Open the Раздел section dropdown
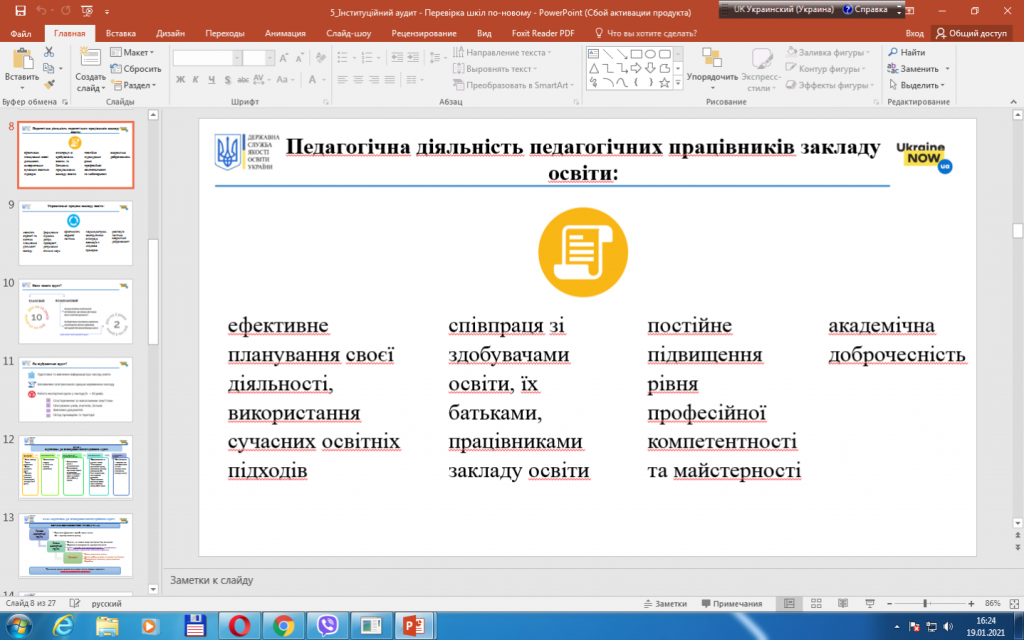The width and height of the screenshot is (1024, 640). tap(134, 85)
